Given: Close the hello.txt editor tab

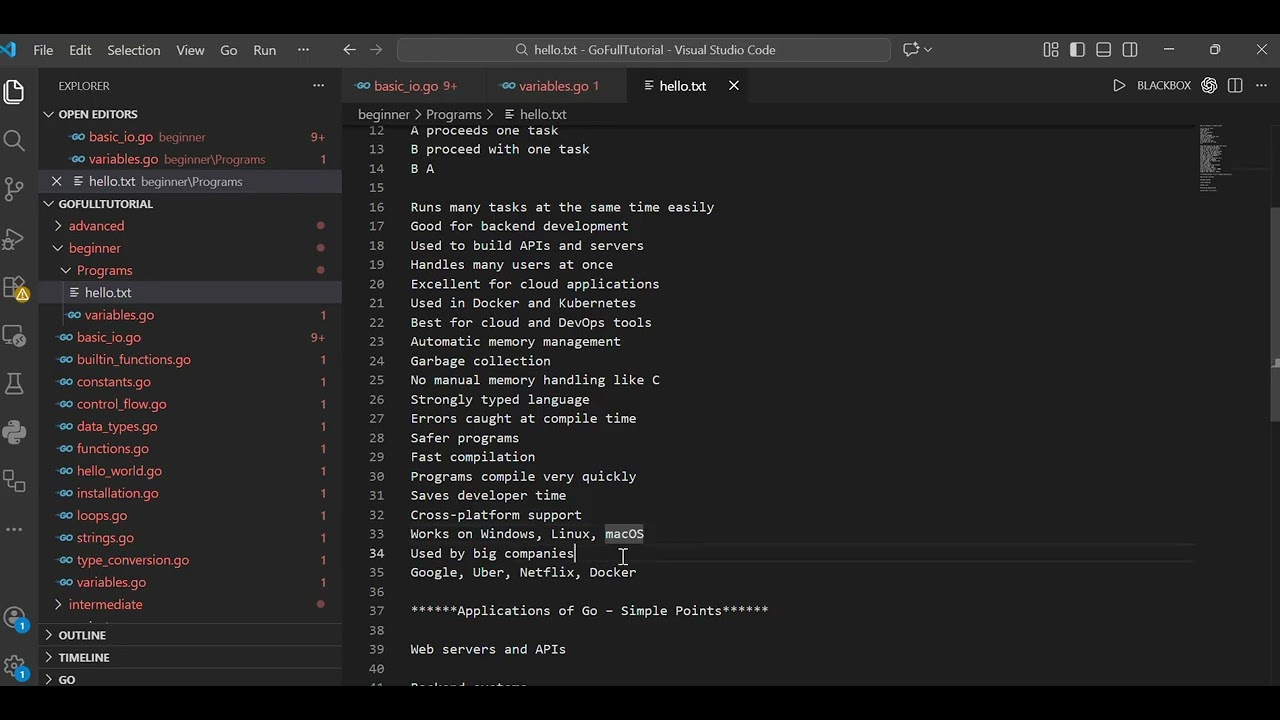Looking at the screenshot, I should point(733,86).
